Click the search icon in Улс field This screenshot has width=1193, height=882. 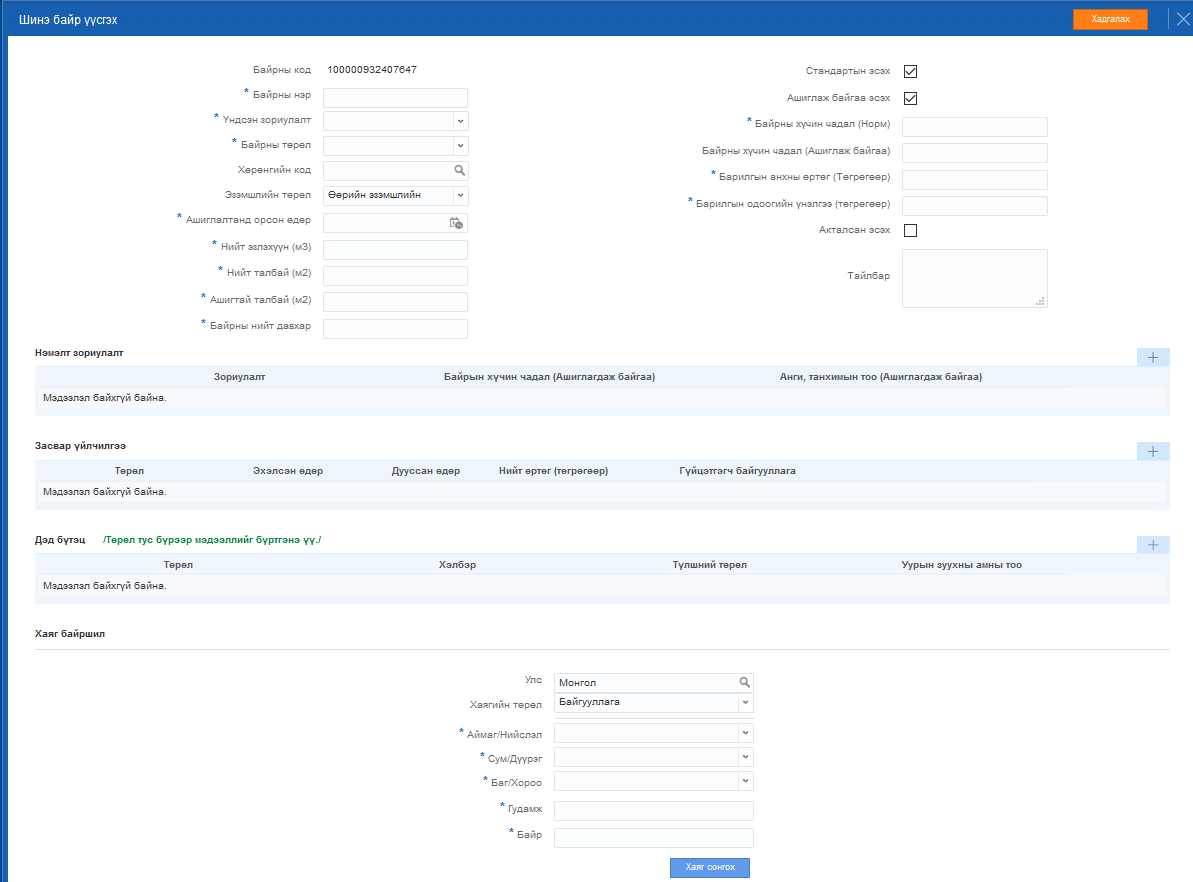745,683
